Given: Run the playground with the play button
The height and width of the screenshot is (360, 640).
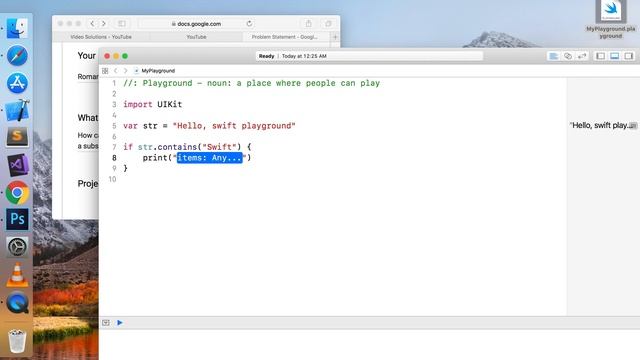Looking at the screenshot, I should [x=120, y=322].
